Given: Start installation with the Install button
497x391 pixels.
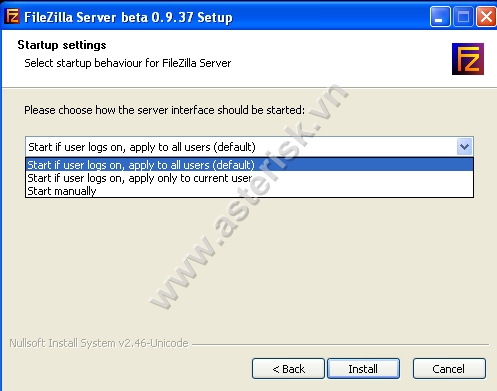Looking at the screenshot, I should (x=363, y=369).
